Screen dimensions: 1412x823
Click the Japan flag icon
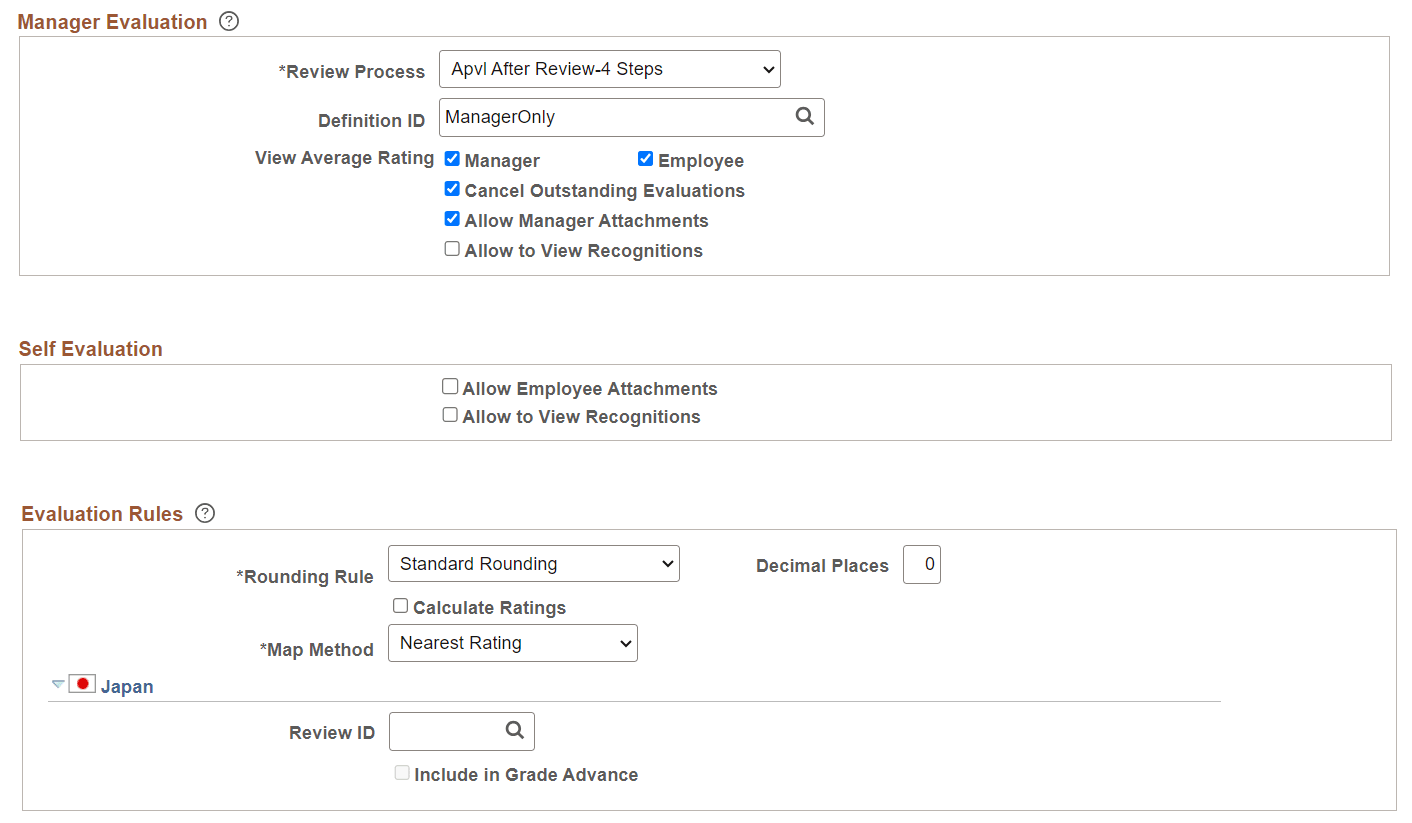[82, 683]
